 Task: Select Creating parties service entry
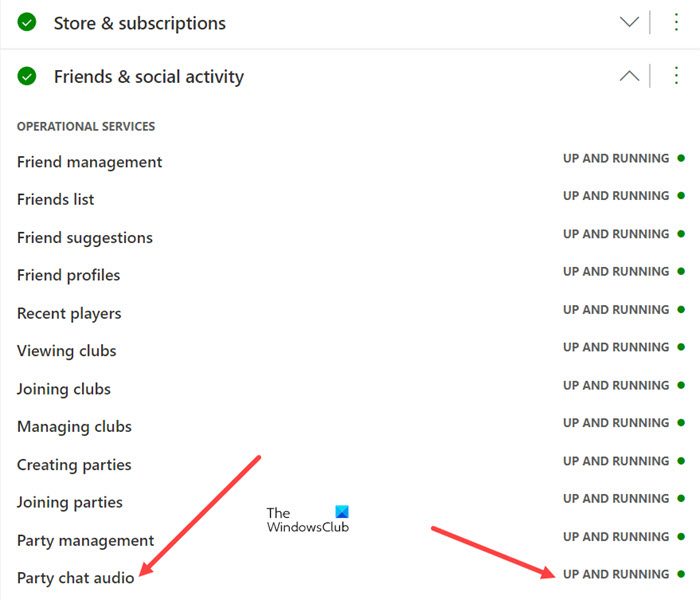[x=74, y=464]
